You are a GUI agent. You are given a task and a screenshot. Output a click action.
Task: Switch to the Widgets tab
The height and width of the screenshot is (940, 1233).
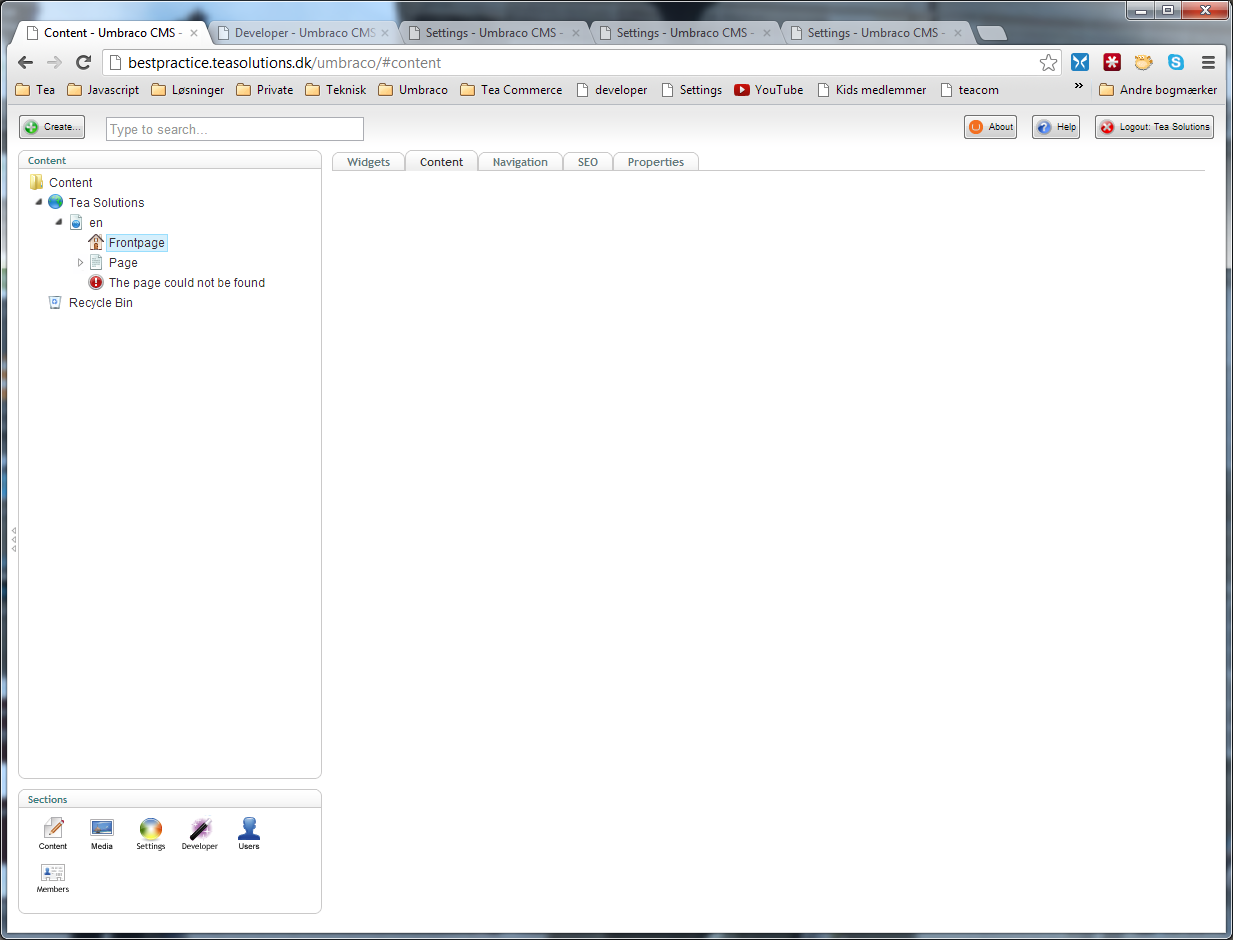pyautogui.click(x=368, y=162)
